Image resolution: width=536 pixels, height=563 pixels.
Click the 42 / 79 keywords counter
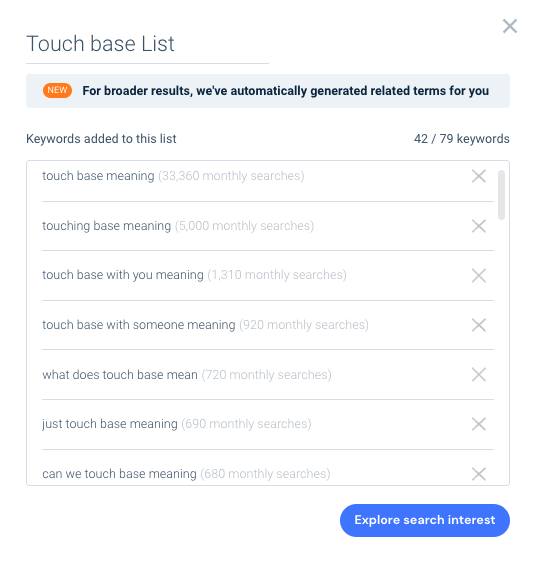[462, 139]
